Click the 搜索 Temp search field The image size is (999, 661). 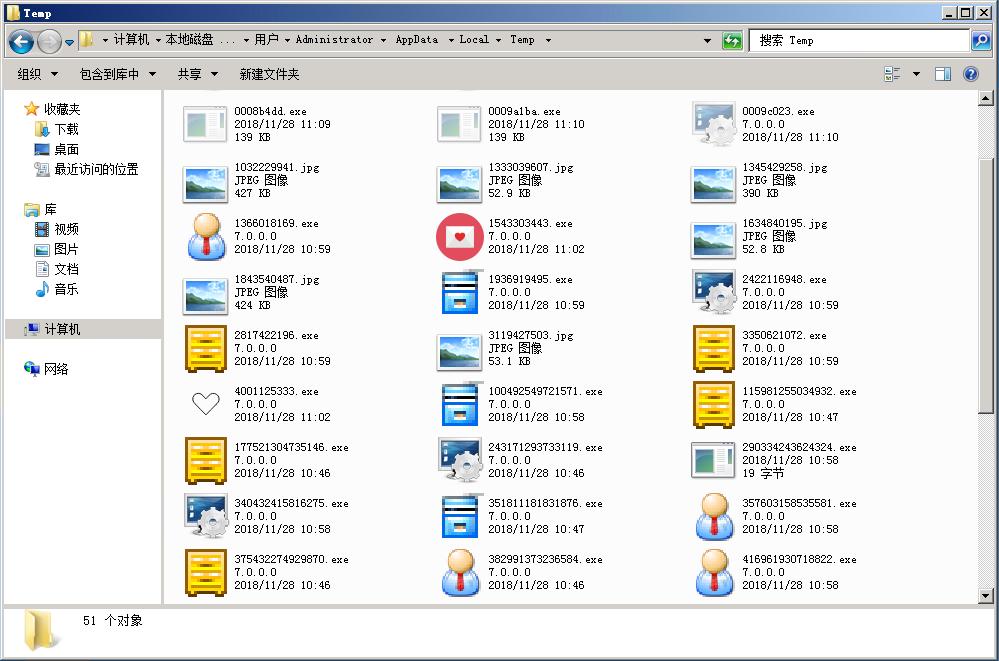(860, 41)
